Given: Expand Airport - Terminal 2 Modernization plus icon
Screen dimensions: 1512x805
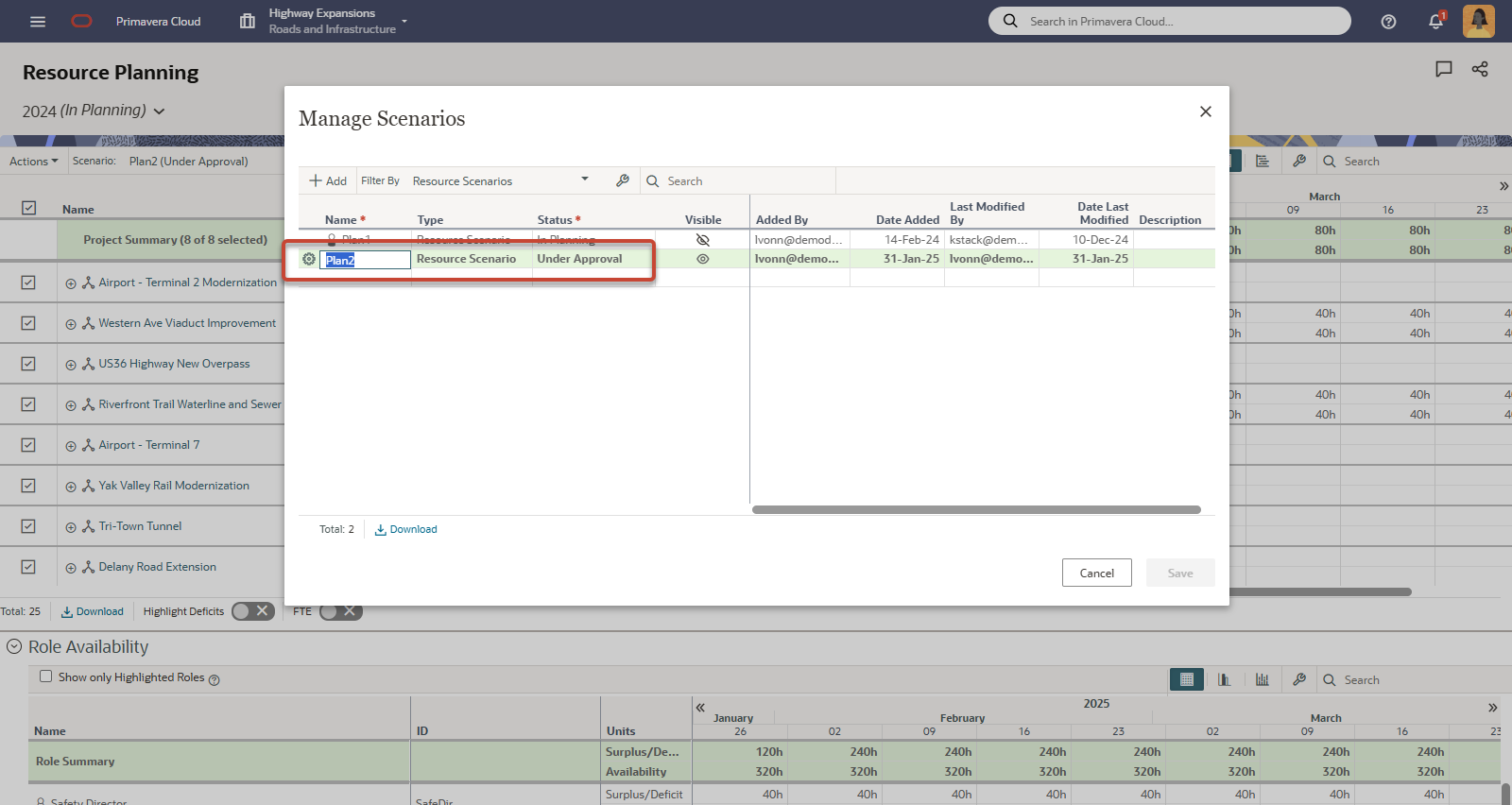Looking at the screenshot, I should (71, 283).
